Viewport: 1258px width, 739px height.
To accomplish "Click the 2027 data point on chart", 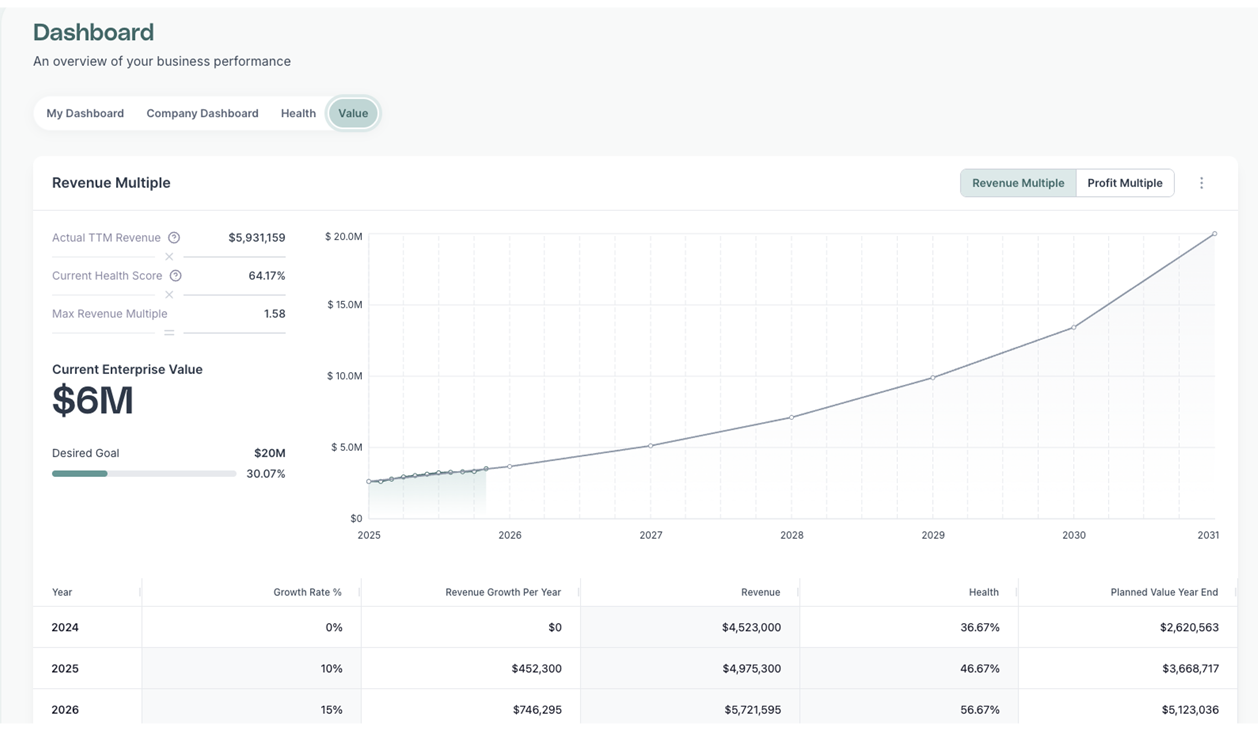I will click(651, 446).
